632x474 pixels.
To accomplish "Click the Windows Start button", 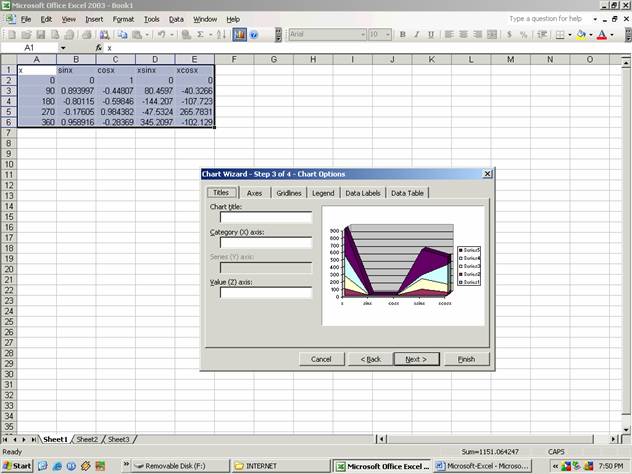I will coord(17,466).
